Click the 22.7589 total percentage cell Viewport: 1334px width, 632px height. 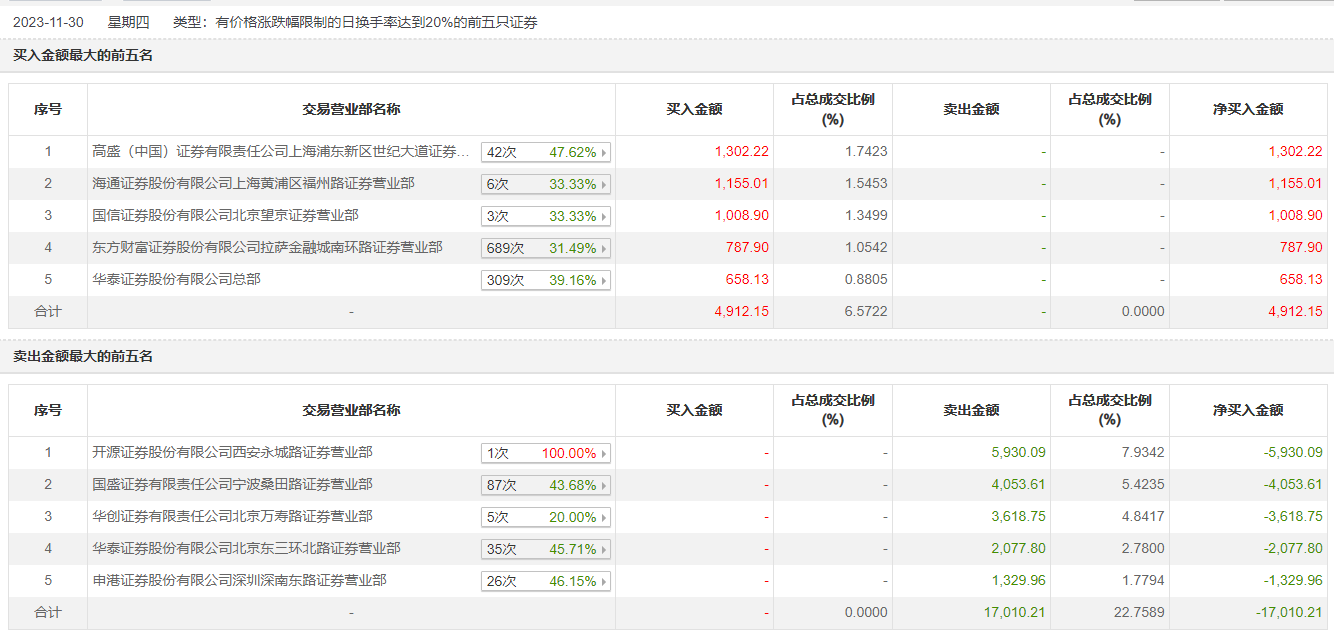pyautogui.click(x=1140, y=613)
